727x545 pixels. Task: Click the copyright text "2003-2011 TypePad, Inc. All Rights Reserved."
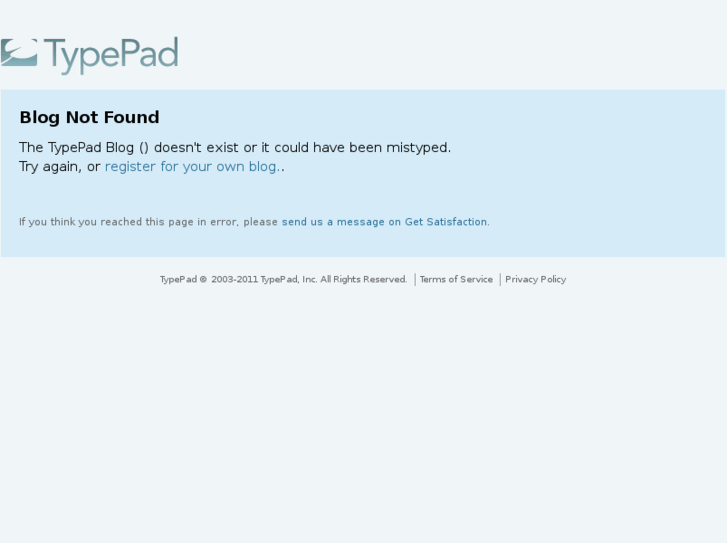click(x=309, y=279)
